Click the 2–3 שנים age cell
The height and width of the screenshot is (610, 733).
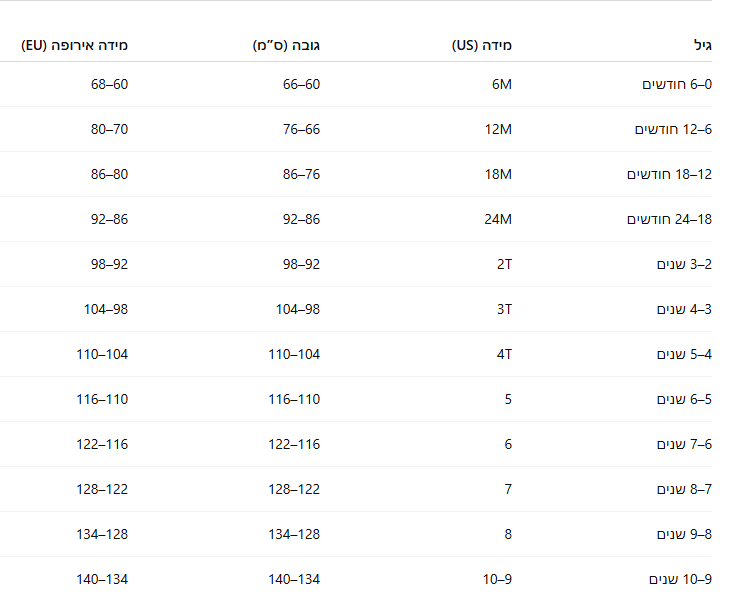click(684, 264)
